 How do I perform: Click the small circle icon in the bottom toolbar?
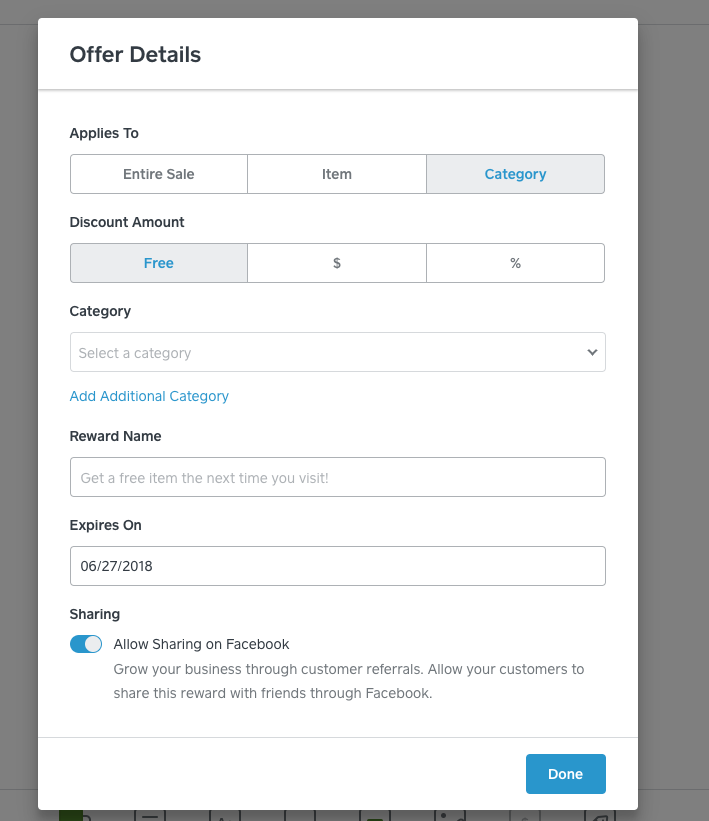pyautogui.click(x=524, y=815)
